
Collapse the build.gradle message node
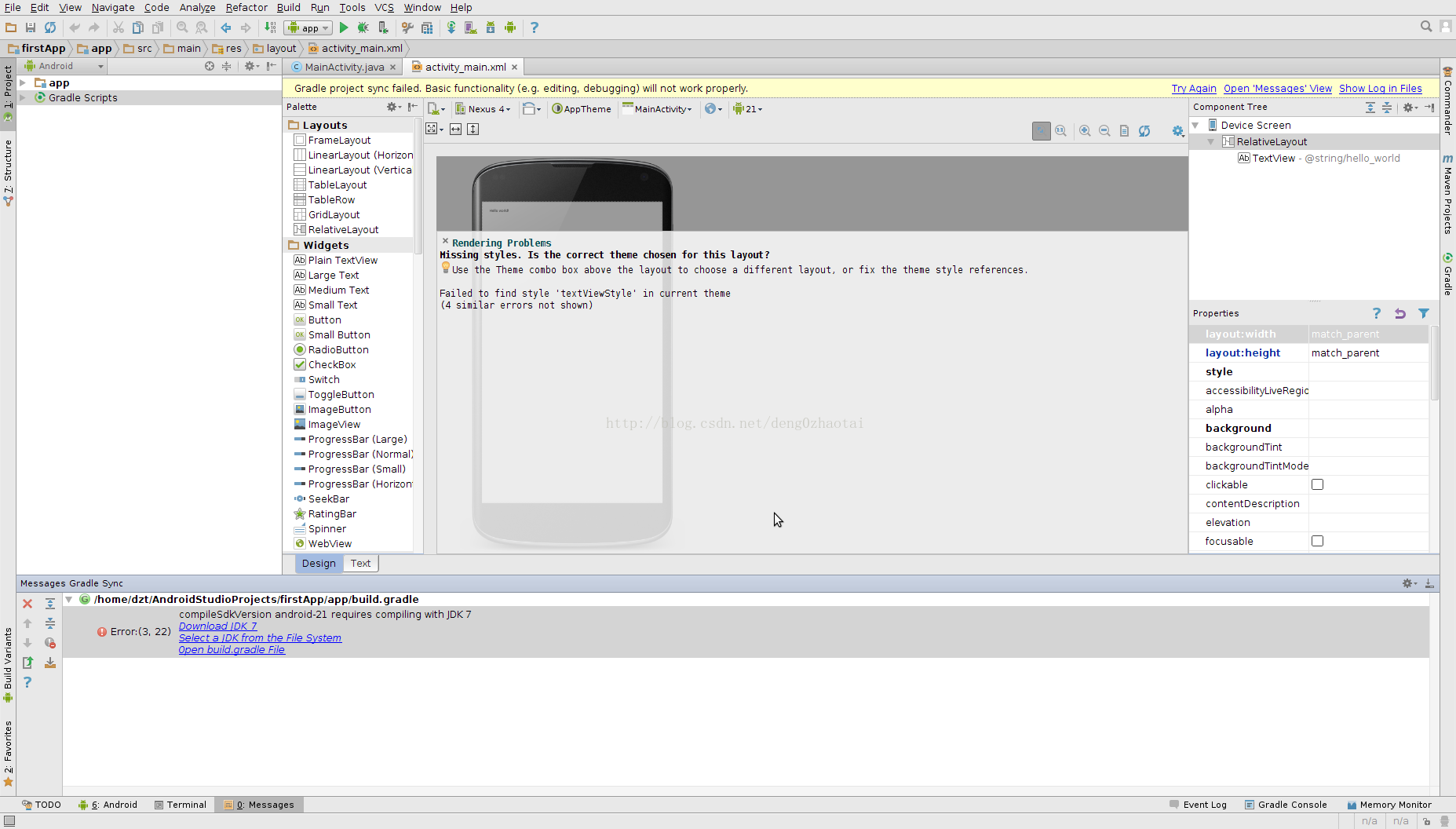pos(69,599)
